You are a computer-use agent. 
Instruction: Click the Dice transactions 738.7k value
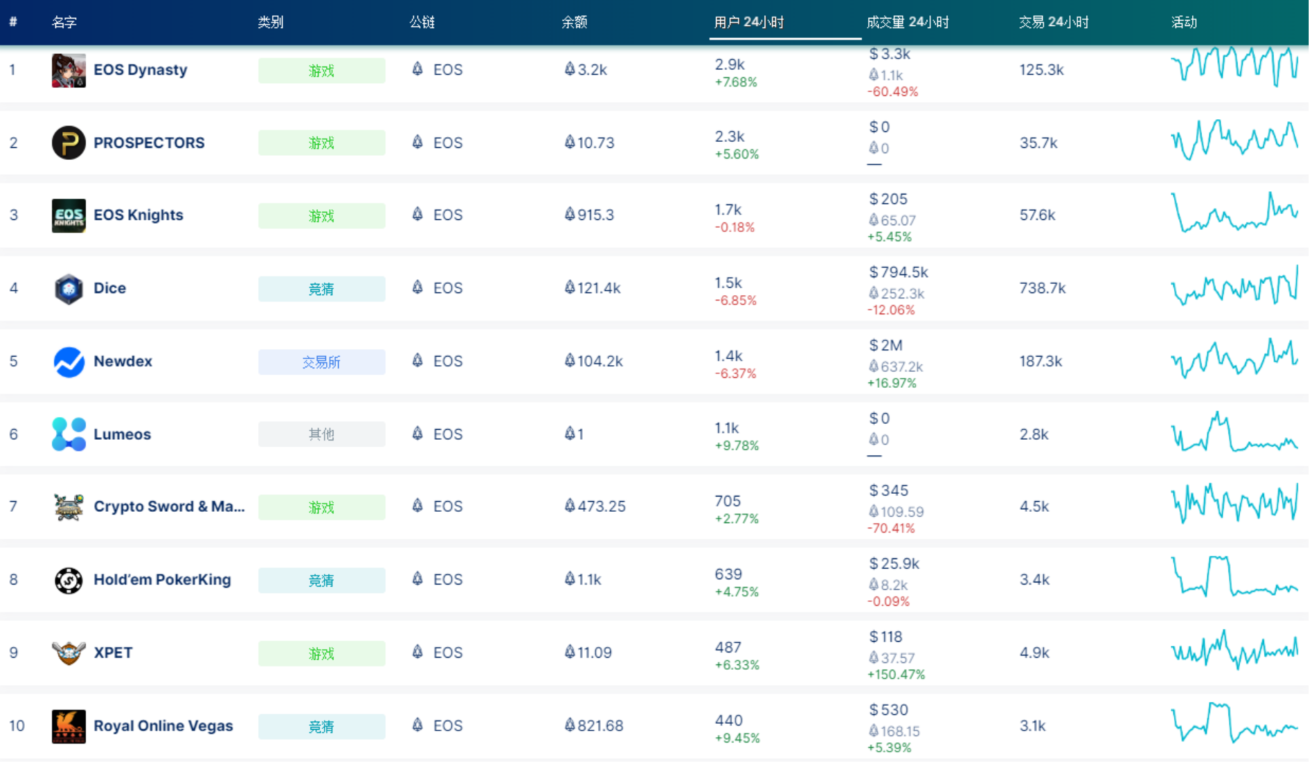tap(1043, 288)
